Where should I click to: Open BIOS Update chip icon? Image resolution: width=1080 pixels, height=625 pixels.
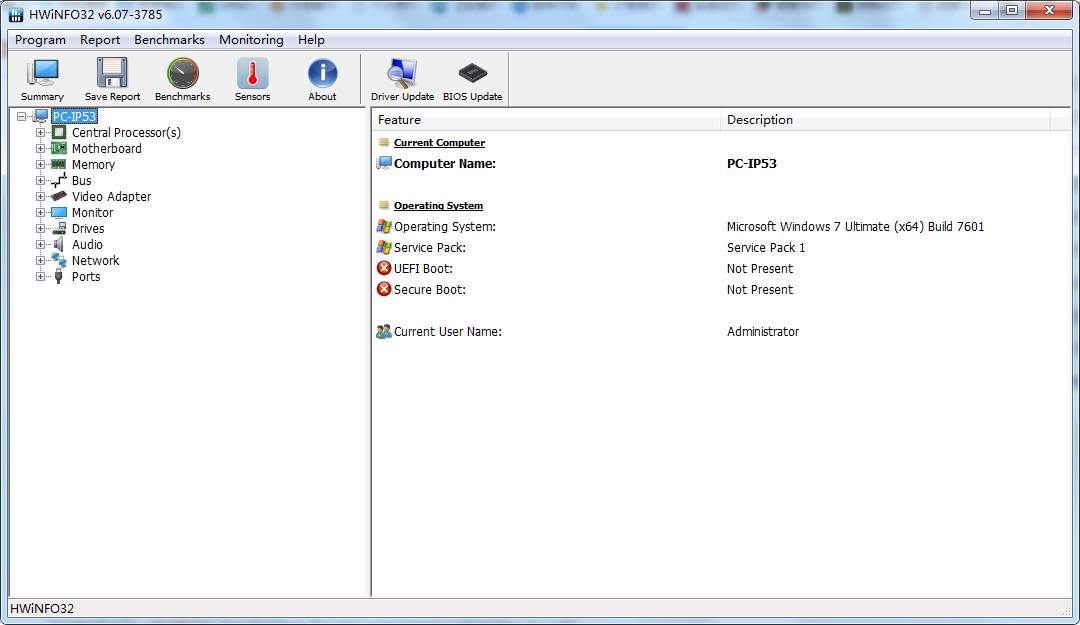472,72
